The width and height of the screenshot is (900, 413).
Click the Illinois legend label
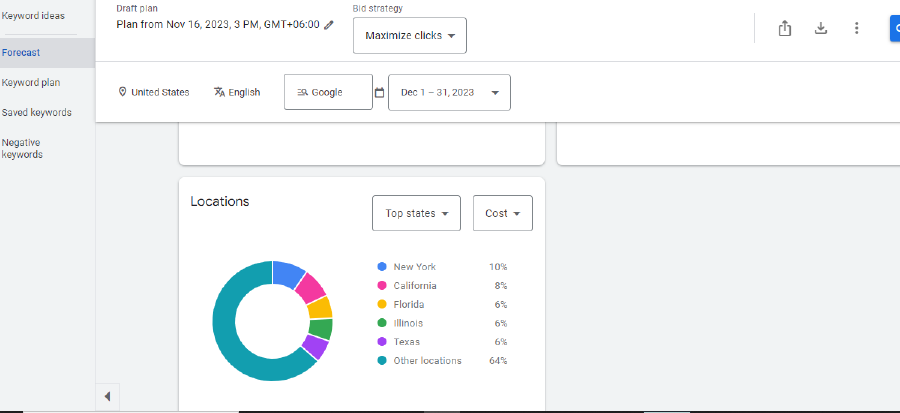pyautogui.click(x=408, y=323)
